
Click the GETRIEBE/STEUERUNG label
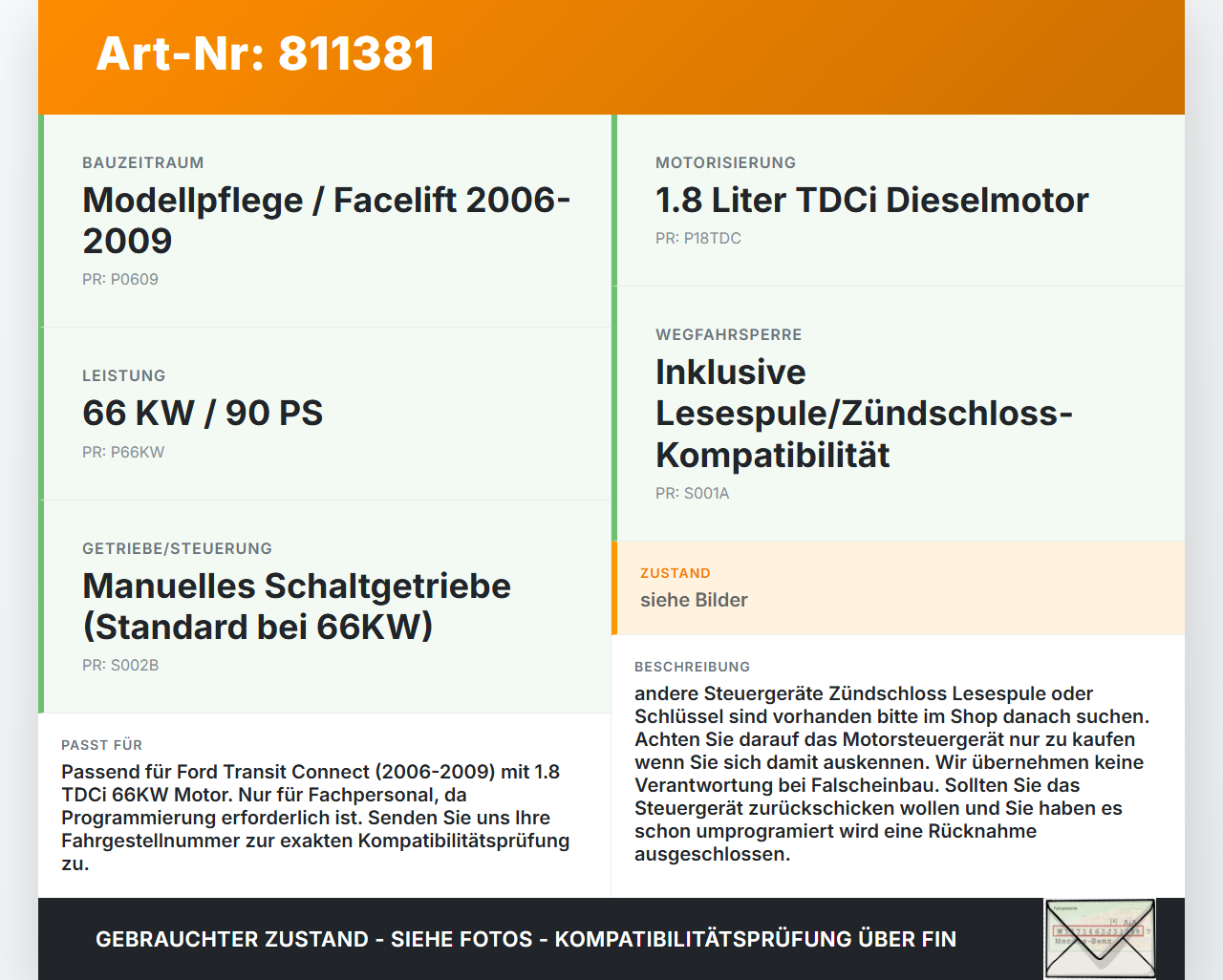tap(178, 548)
